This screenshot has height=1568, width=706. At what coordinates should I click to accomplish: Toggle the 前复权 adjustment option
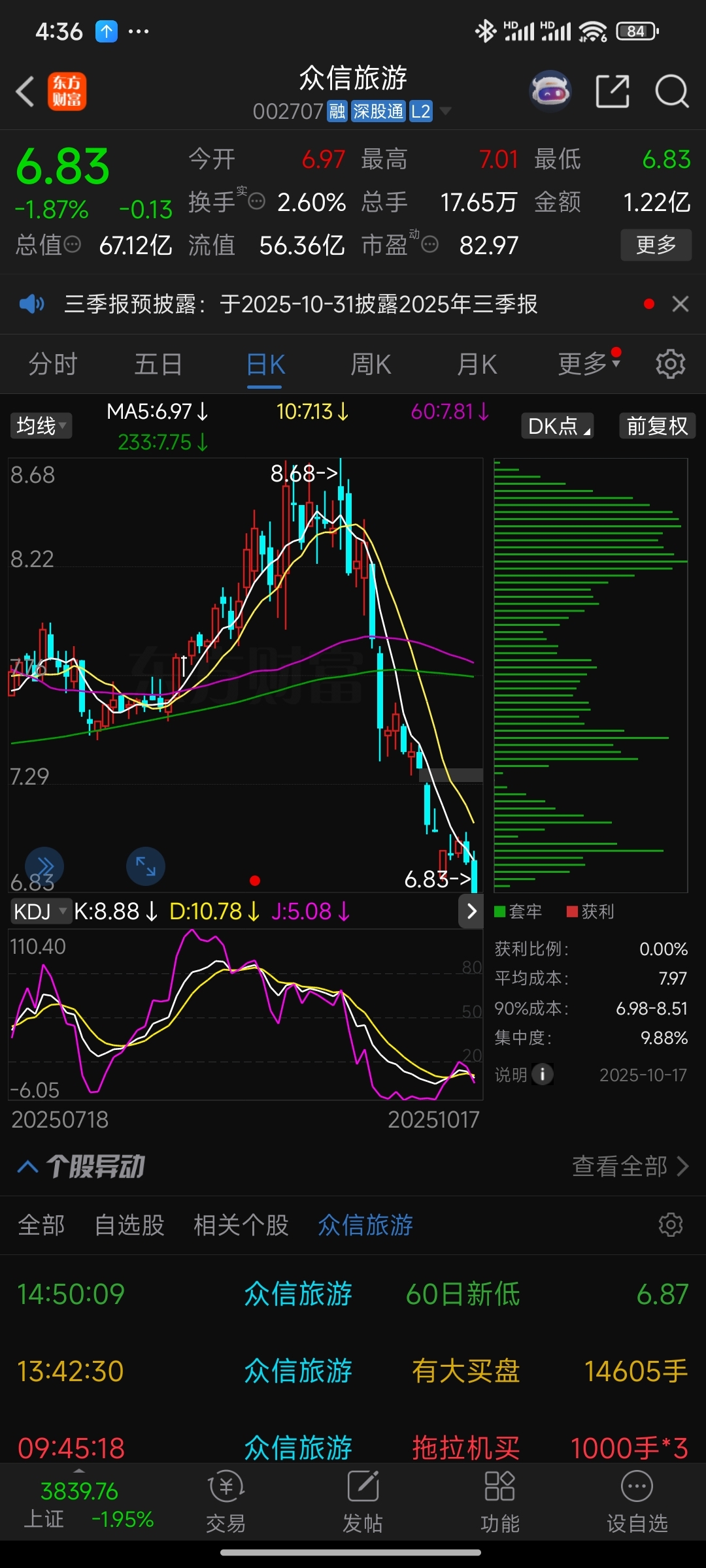tap(657, 426)
